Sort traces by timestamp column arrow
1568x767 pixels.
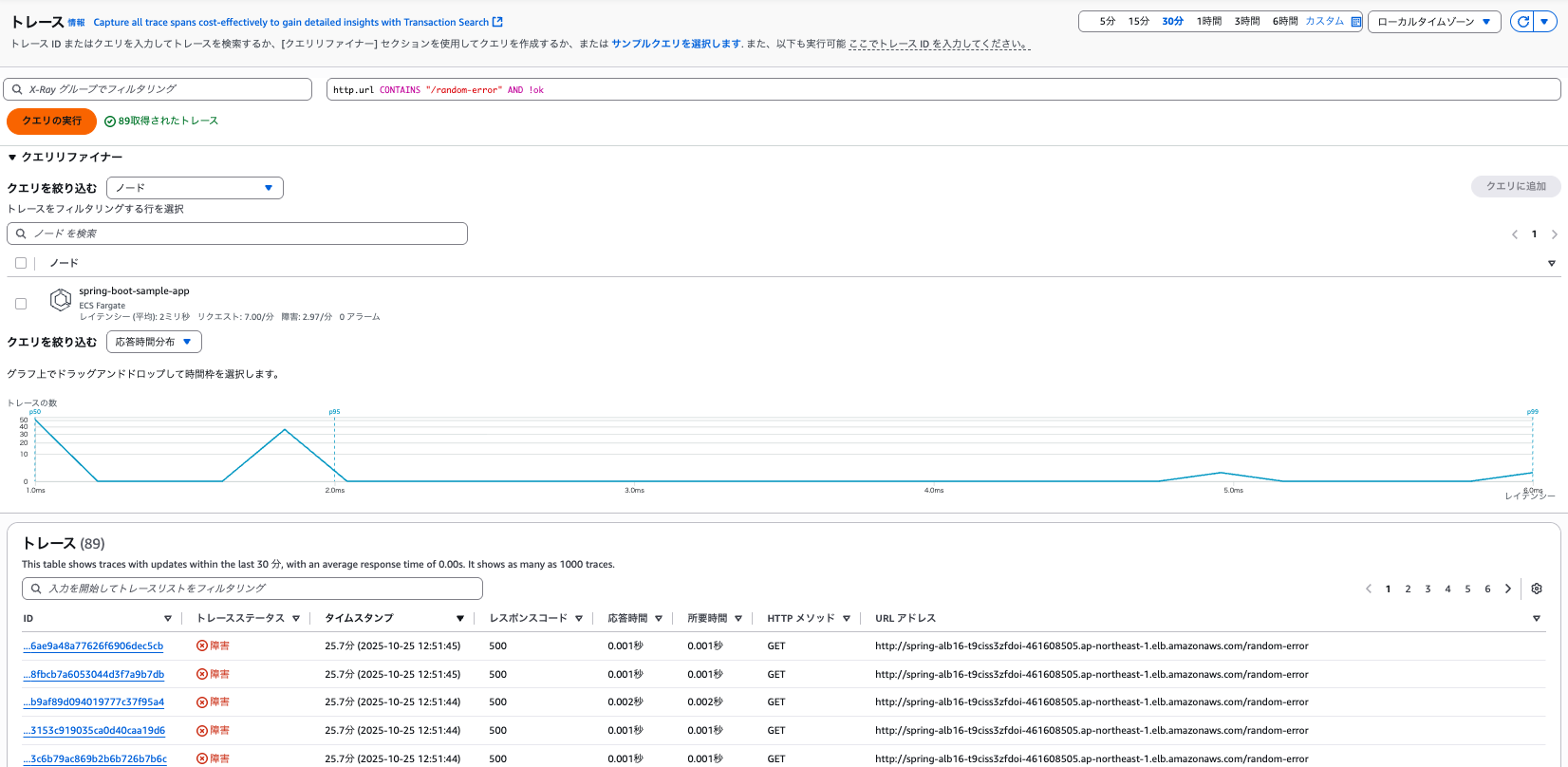(x=459, y=619)
